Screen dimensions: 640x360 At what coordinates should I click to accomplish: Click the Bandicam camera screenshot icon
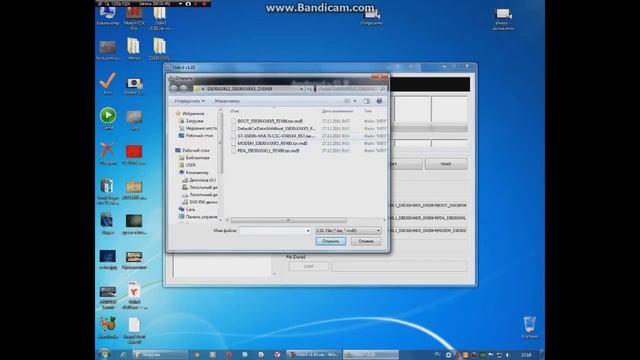point(188,4)
